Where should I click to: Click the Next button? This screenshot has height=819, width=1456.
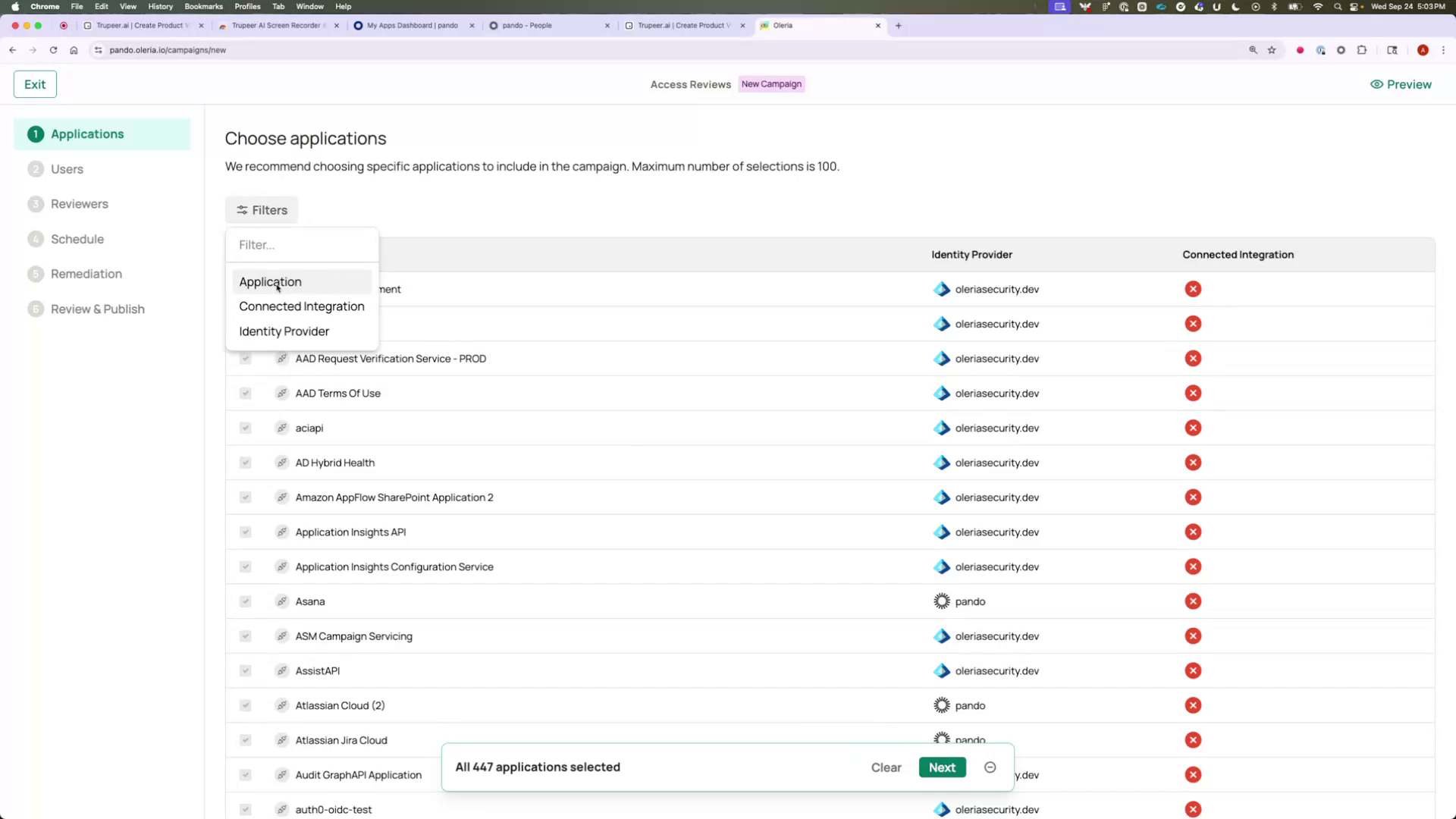[942, 767]
